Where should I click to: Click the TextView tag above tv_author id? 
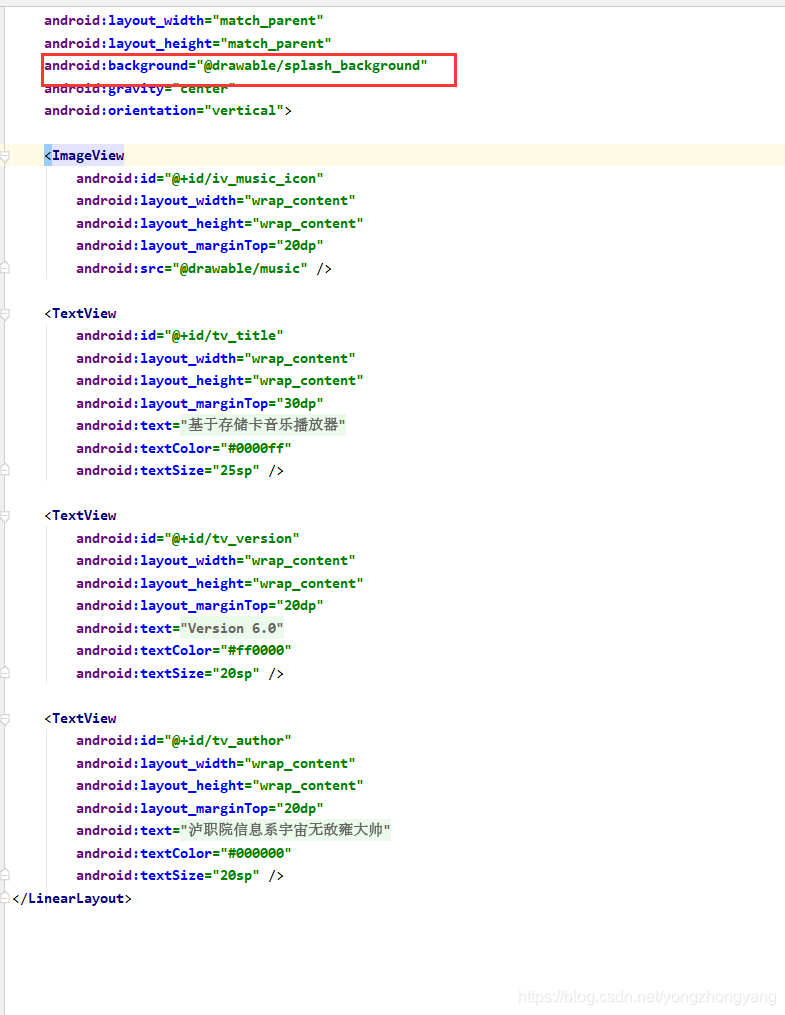[x=80, y=719]
